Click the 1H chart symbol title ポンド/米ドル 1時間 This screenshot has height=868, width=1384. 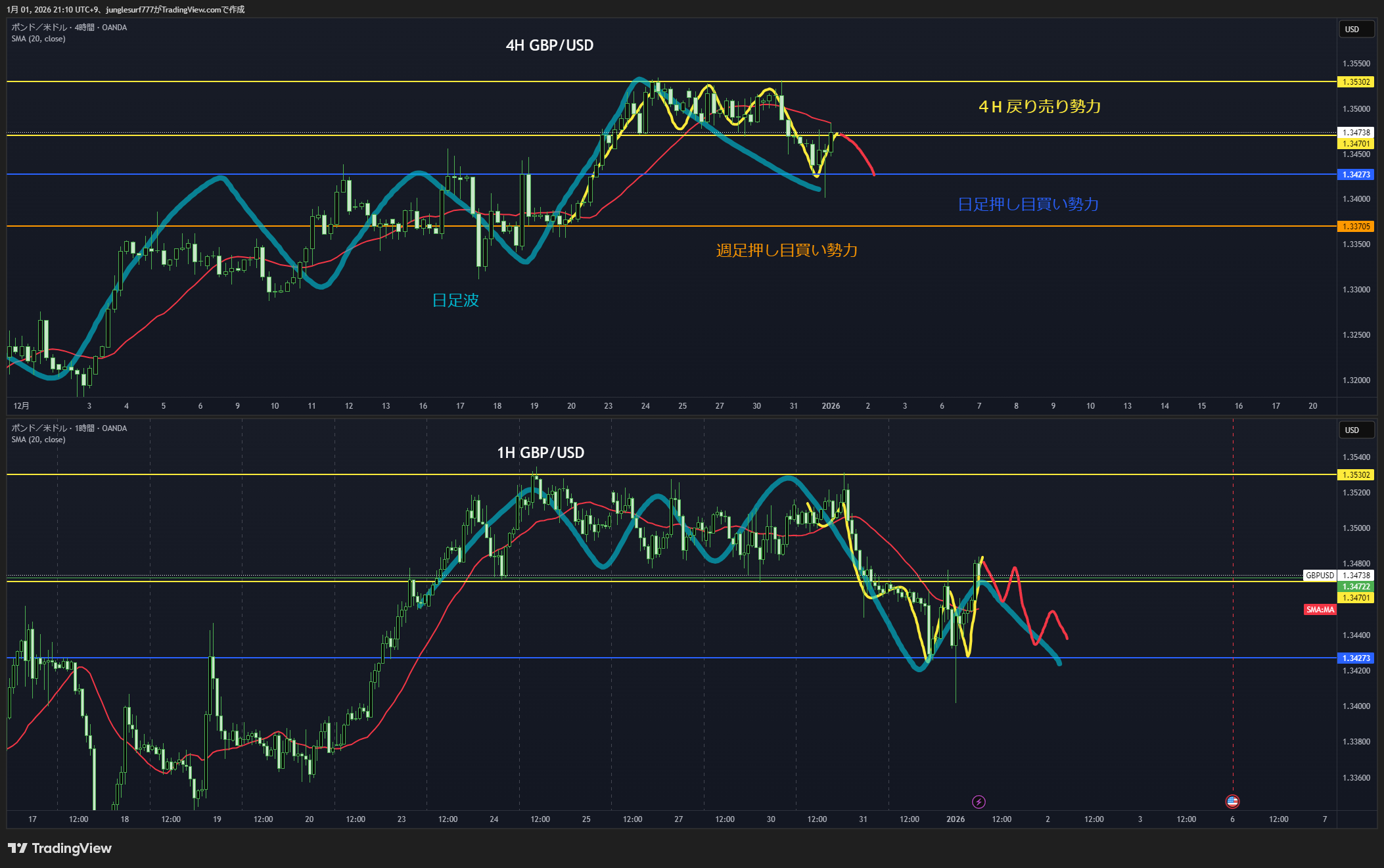tap(69, 428)
